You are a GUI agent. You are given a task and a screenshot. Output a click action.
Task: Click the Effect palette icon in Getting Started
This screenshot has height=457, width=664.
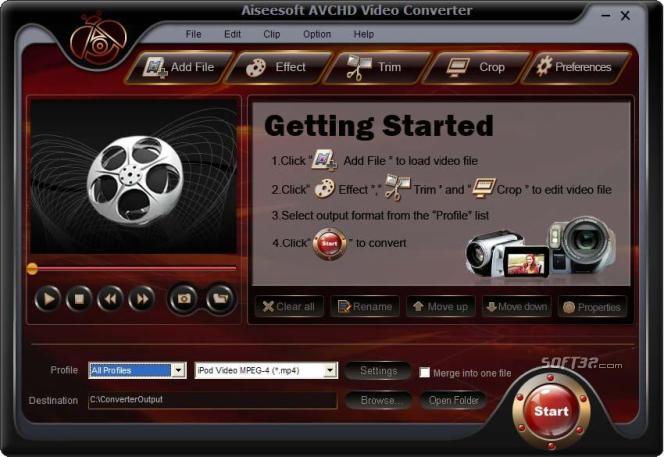point(324,189)
